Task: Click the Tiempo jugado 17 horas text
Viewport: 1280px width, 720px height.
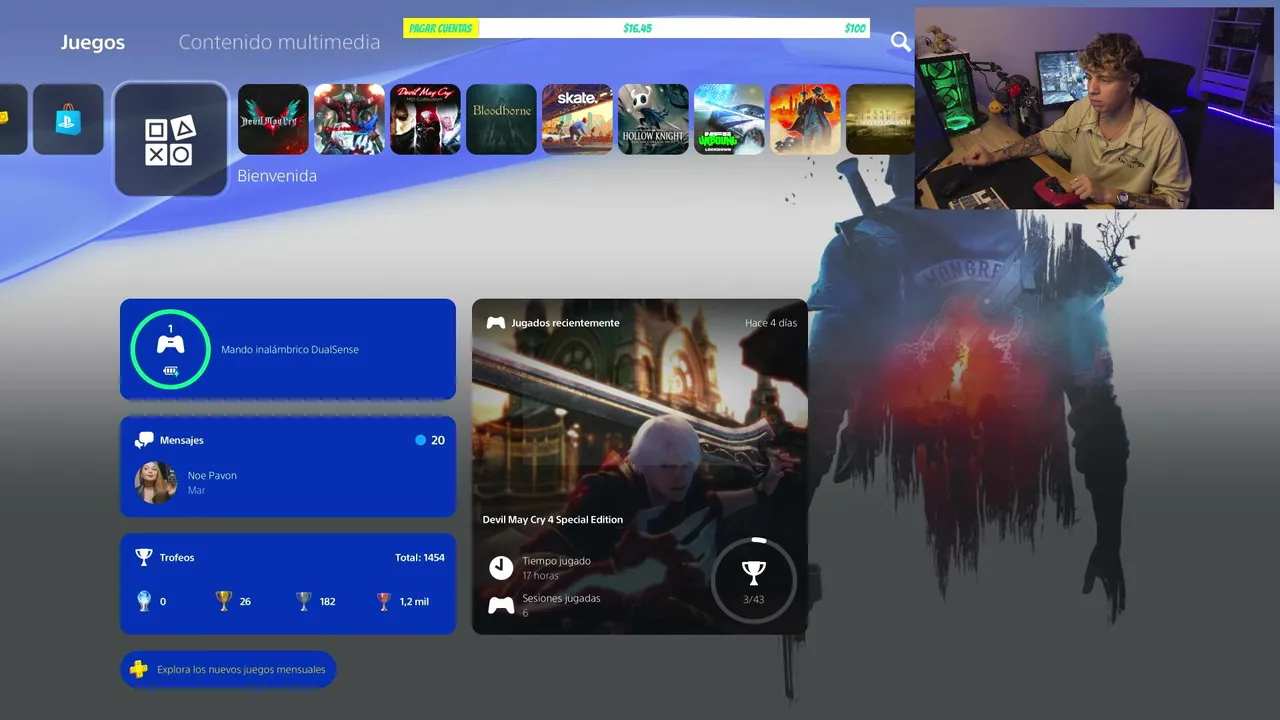Action: point(556,568)
